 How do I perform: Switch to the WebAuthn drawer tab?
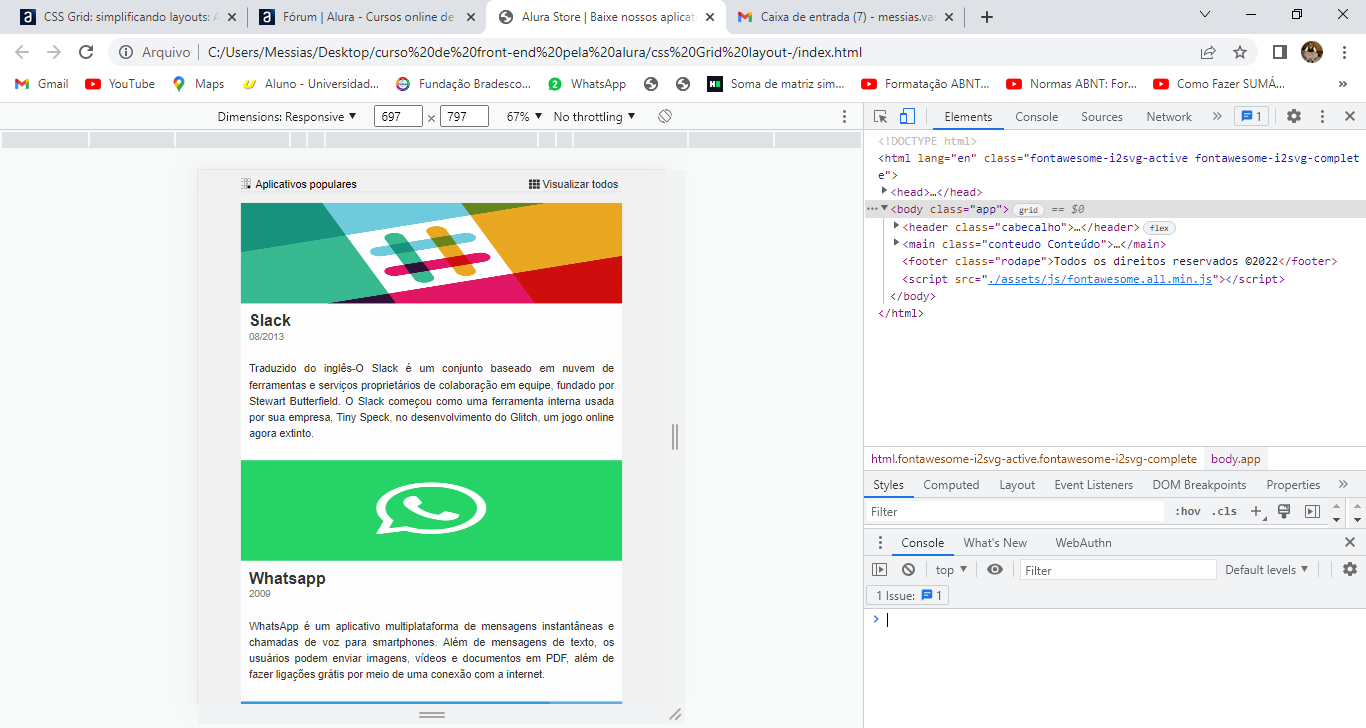[1083, 543]
